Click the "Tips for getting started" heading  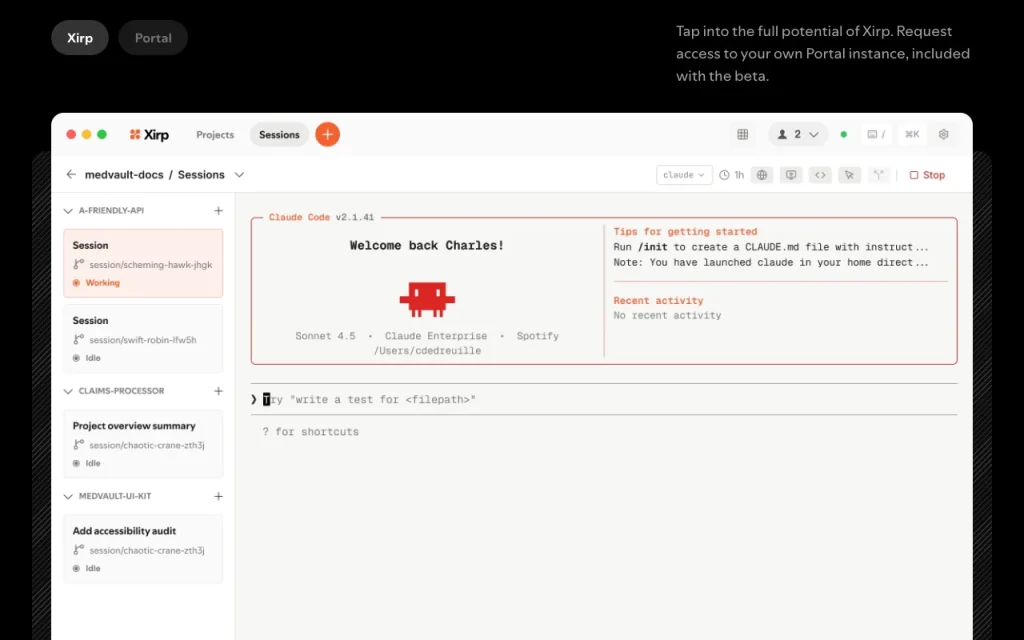pyautogui.click(x=685, y=231)
